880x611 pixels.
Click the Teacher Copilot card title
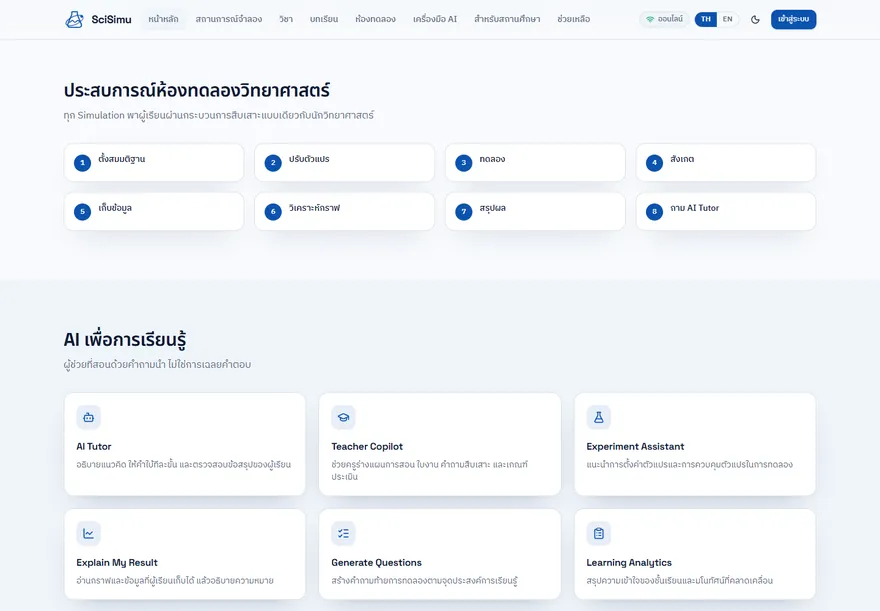point(367,447)
